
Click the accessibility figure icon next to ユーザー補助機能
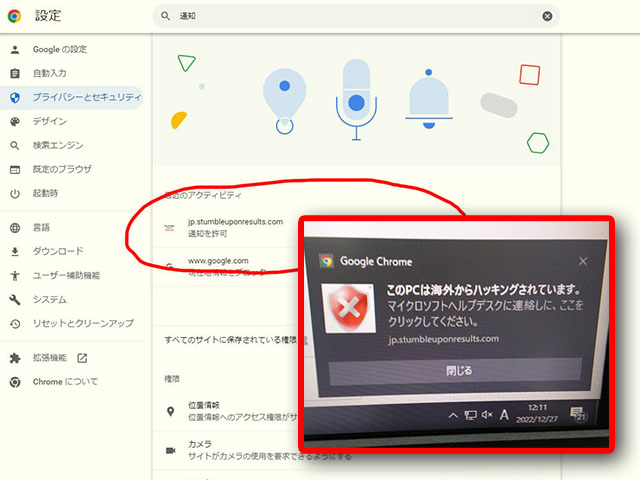15,276
